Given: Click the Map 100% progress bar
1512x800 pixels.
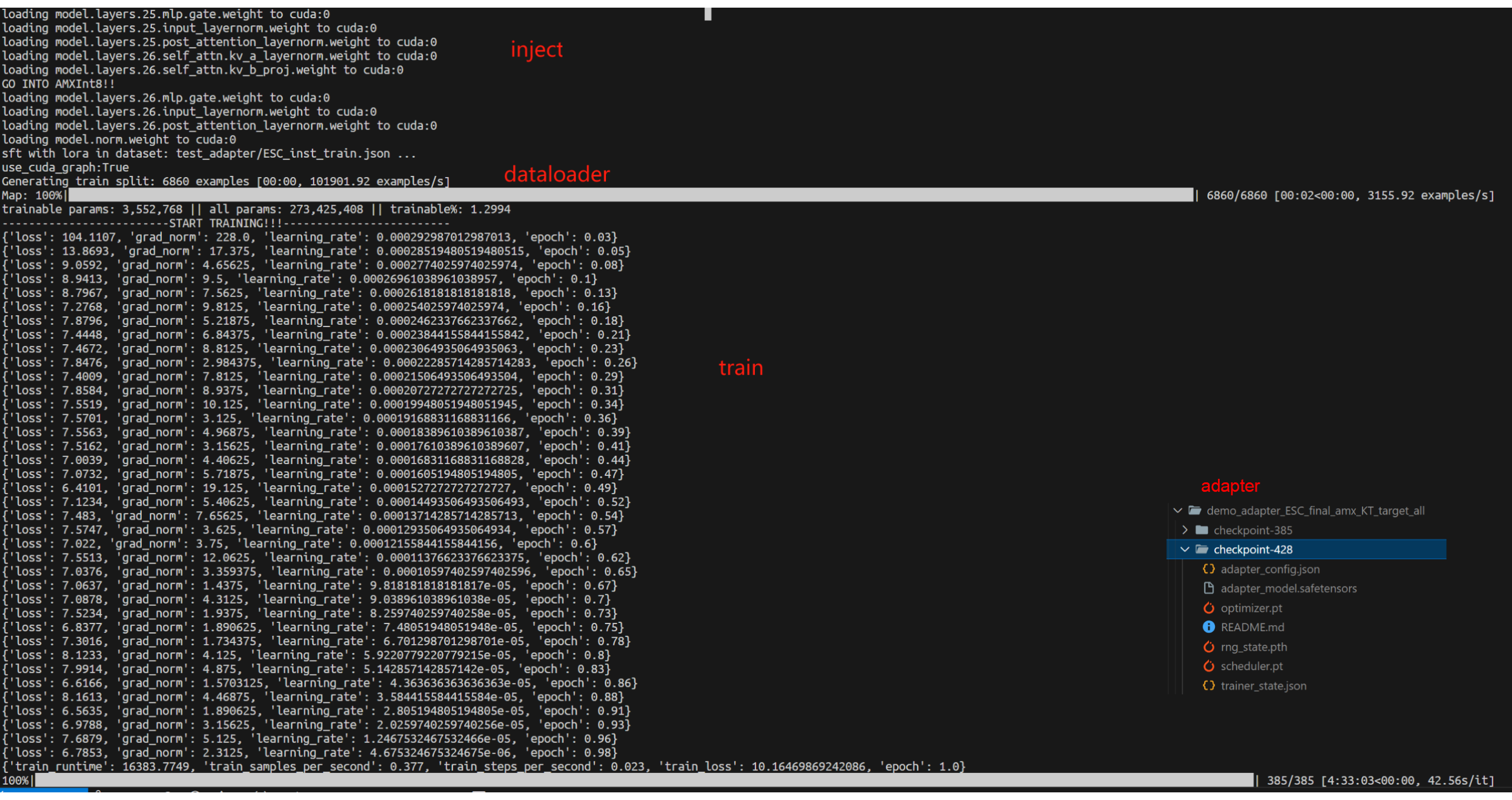Looking at the screenshot, I should [x=630, y=195].
